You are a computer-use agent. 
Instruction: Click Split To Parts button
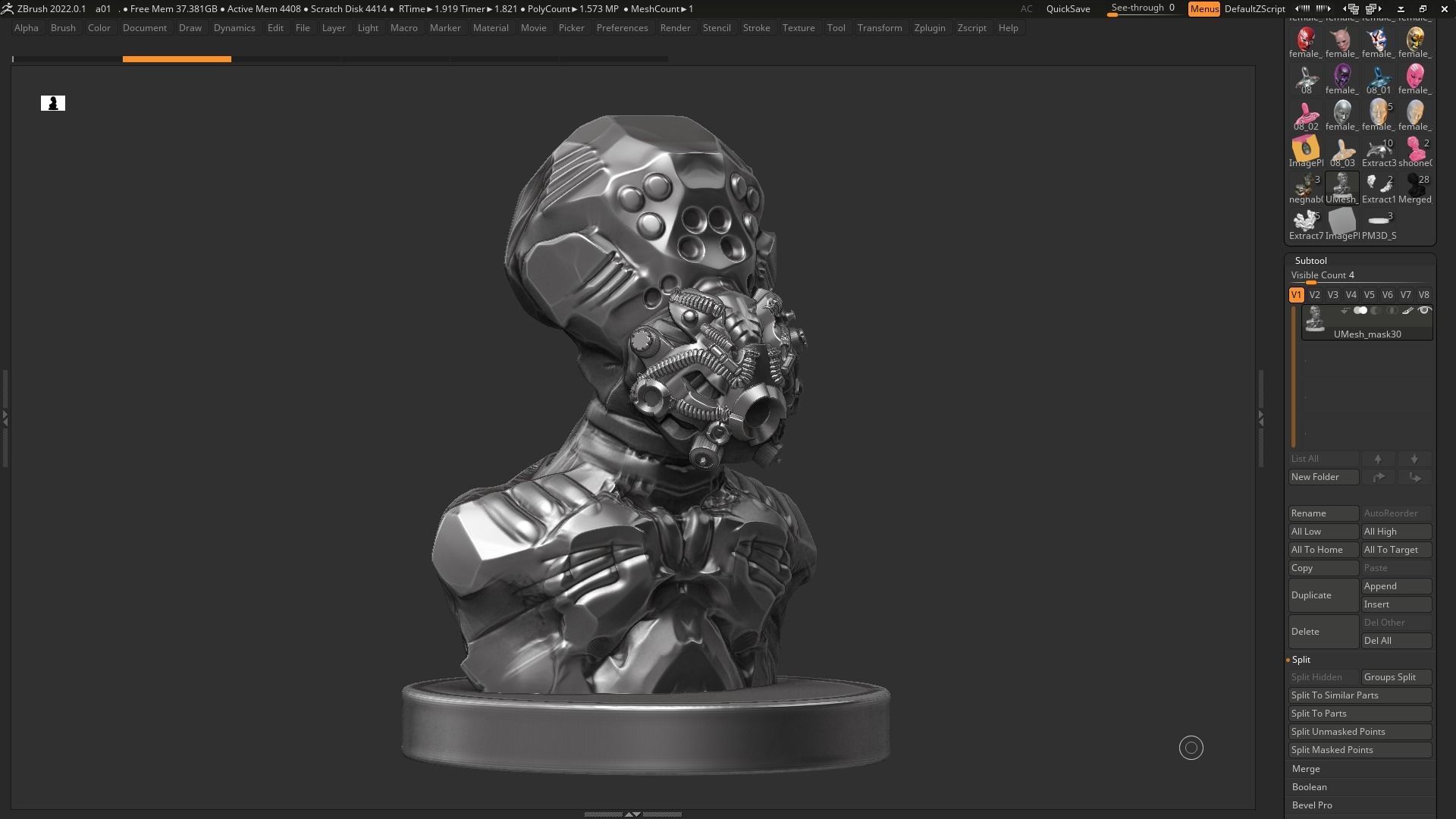pos(1360,714)
